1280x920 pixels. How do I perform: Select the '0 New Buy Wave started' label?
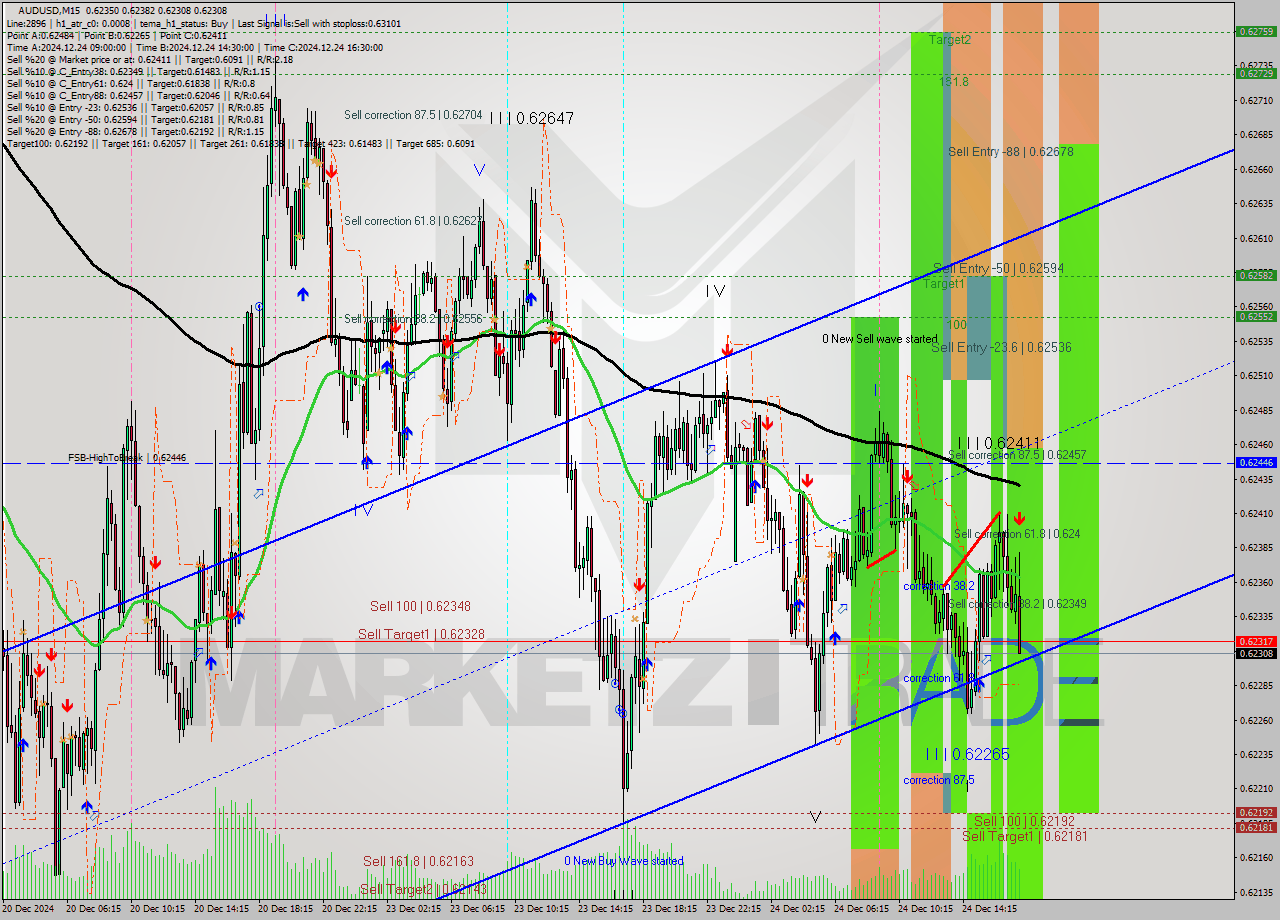coord(624,861)
